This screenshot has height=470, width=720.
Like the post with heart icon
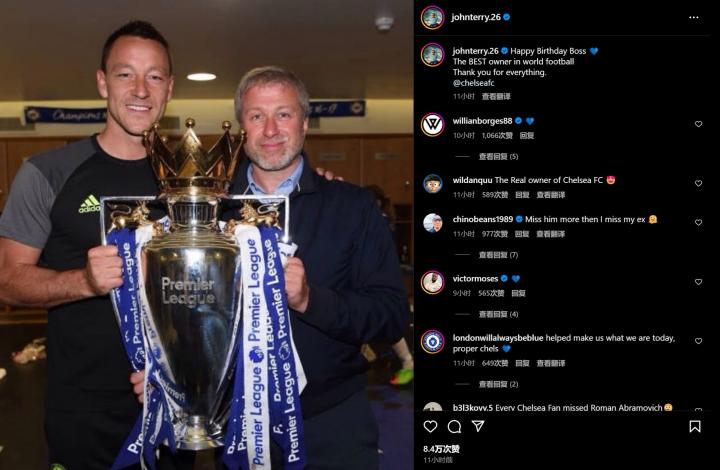(x=430, y=426)
